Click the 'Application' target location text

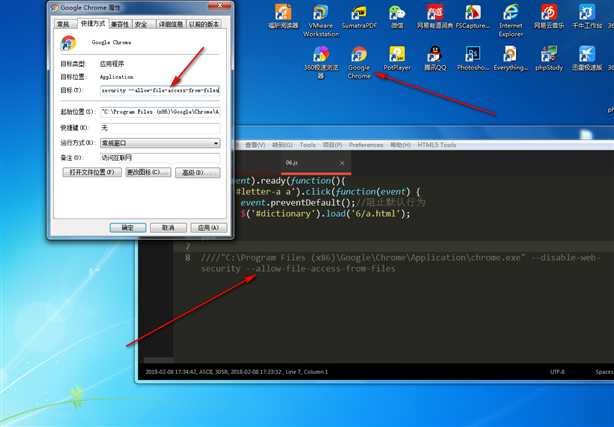tap(116, 77)
